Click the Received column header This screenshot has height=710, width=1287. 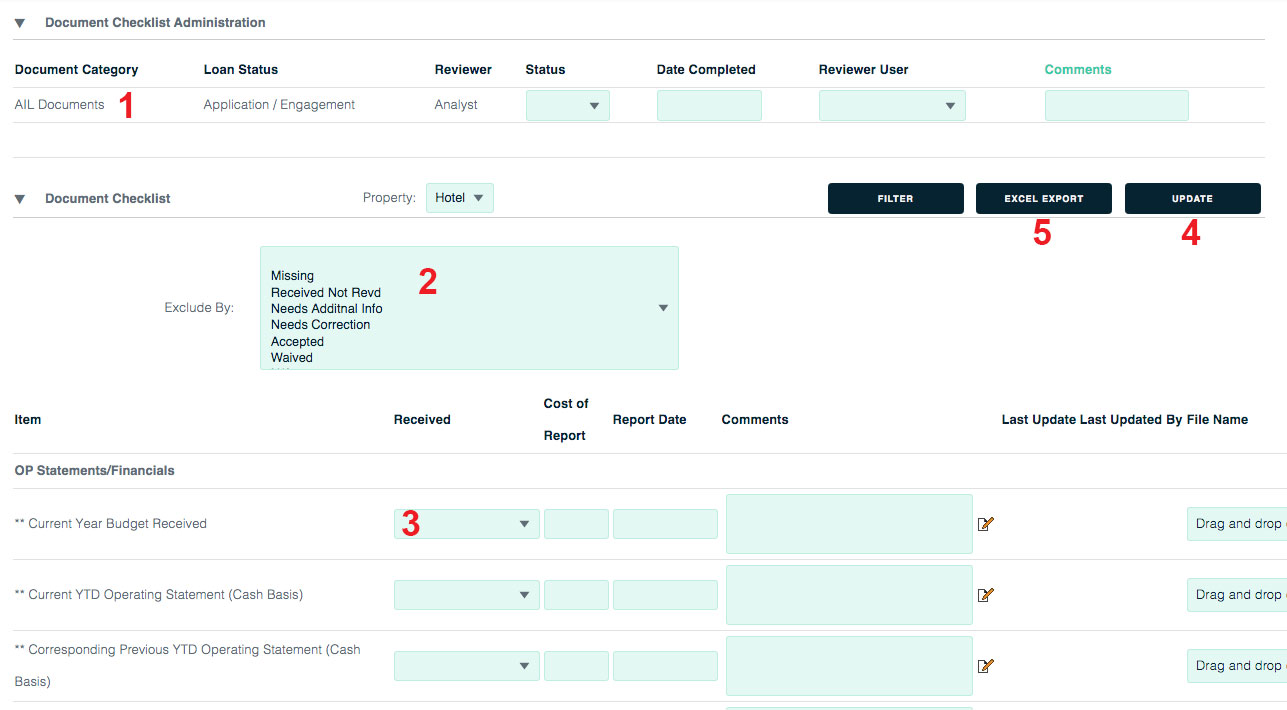pos(422,420)
